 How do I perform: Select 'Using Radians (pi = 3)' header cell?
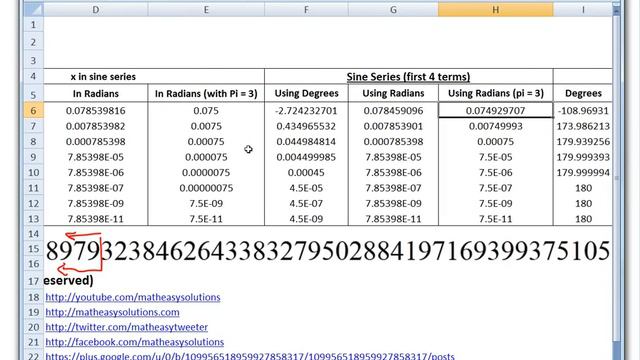(496, 93)
